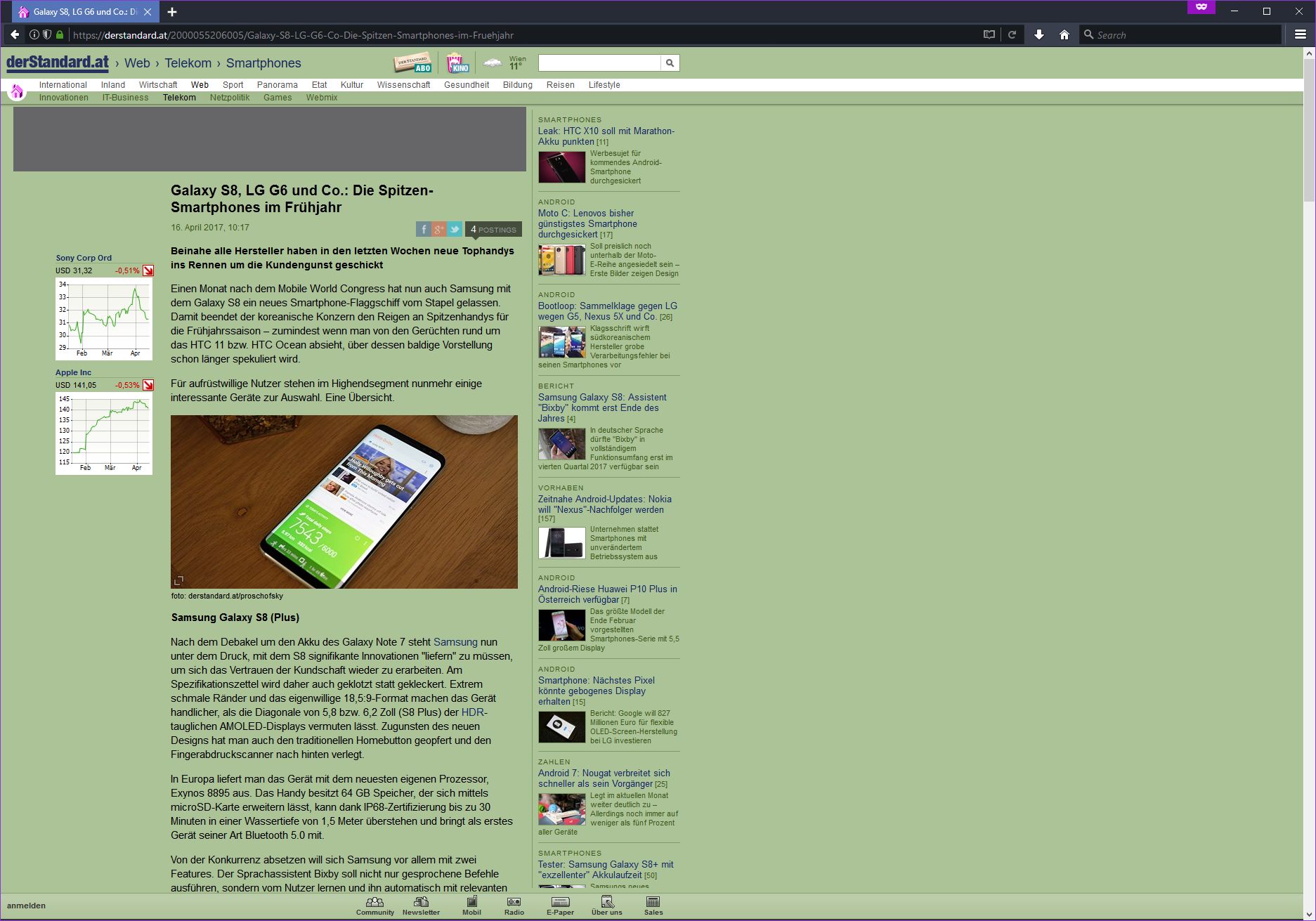Image resolution: width=1316 pixels, height=921 pixels.
Task: Click the Apple stock price chart
Action: point(104,433)
